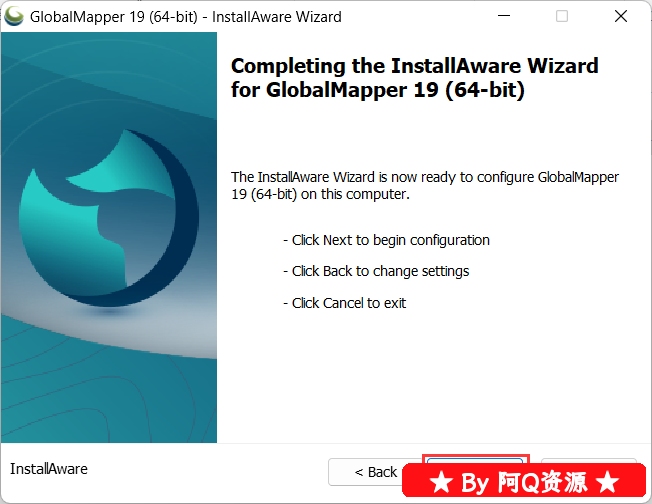Click the large globe logo in the banner
The width and height of the screenshot is (652, 504).
[109, 218]
